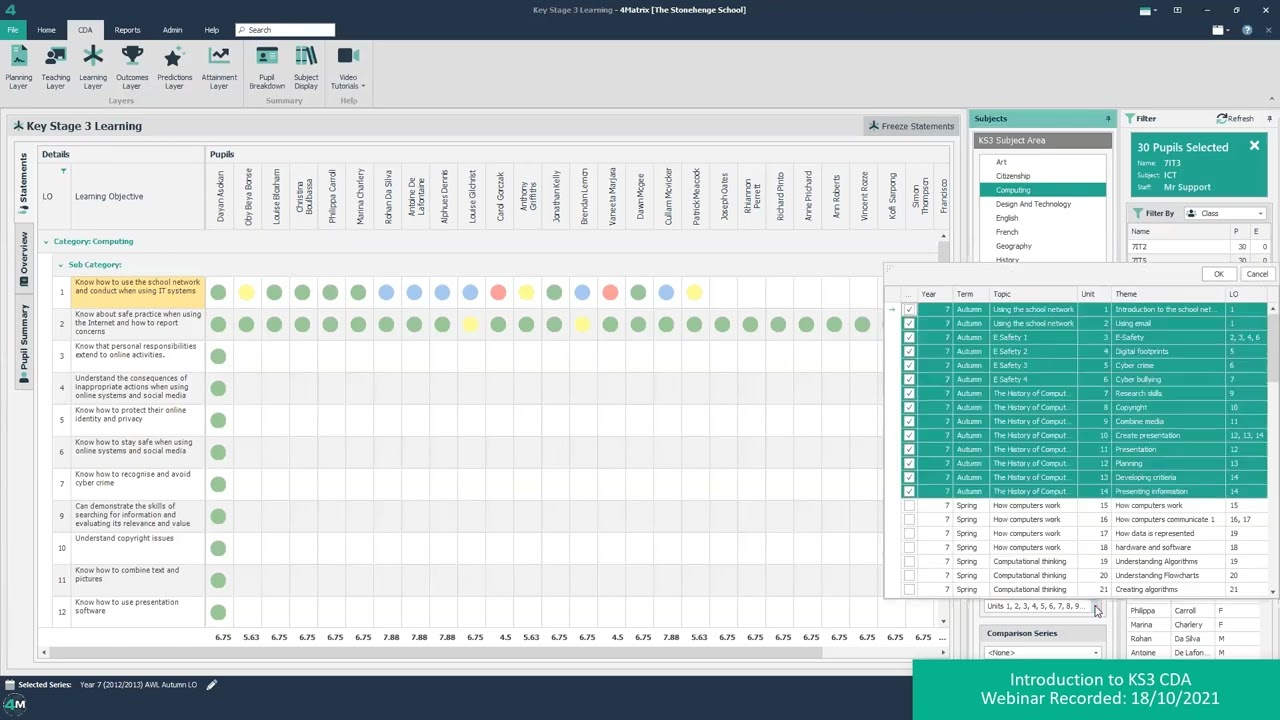1280x720 pixels.
Task: Uncheck unit 6 Cyber bullying row
Action: [x=909, y=379]
